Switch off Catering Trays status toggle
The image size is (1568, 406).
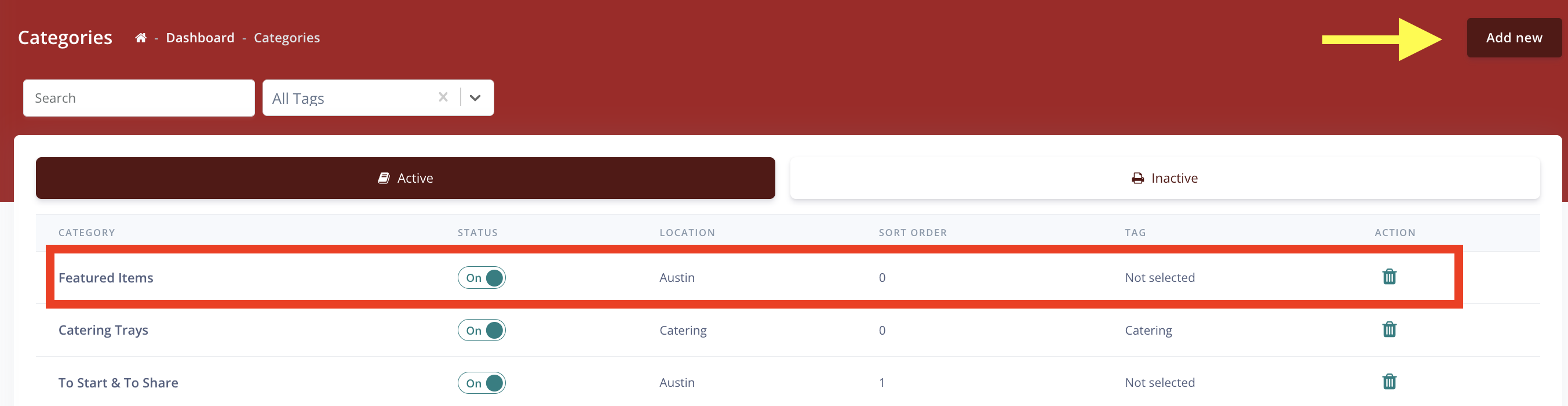click(482, 331)
